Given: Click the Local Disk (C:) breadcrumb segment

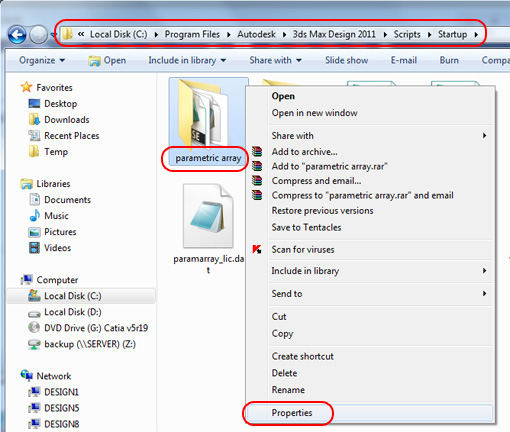Looking at the screenshot, I should 118,34.
